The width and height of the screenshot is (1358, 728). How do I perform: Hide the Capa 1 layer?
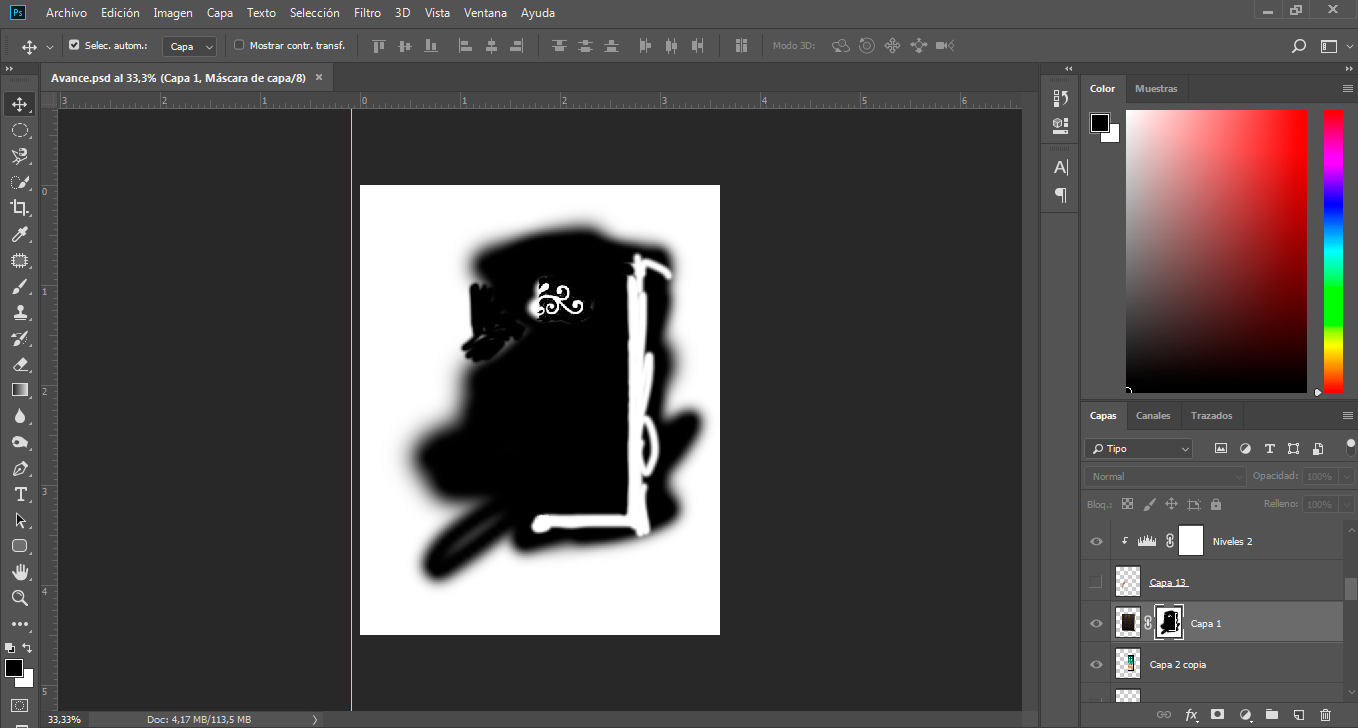coord(1095,623)
